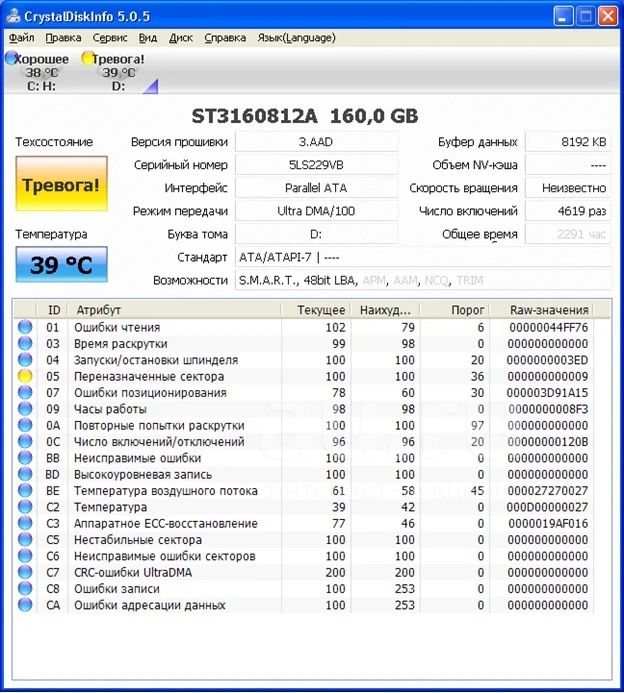Click status icon for 04 Запуски/остановки шпинделя
Screen dimensions: 624x693
(x=25, y=360)
